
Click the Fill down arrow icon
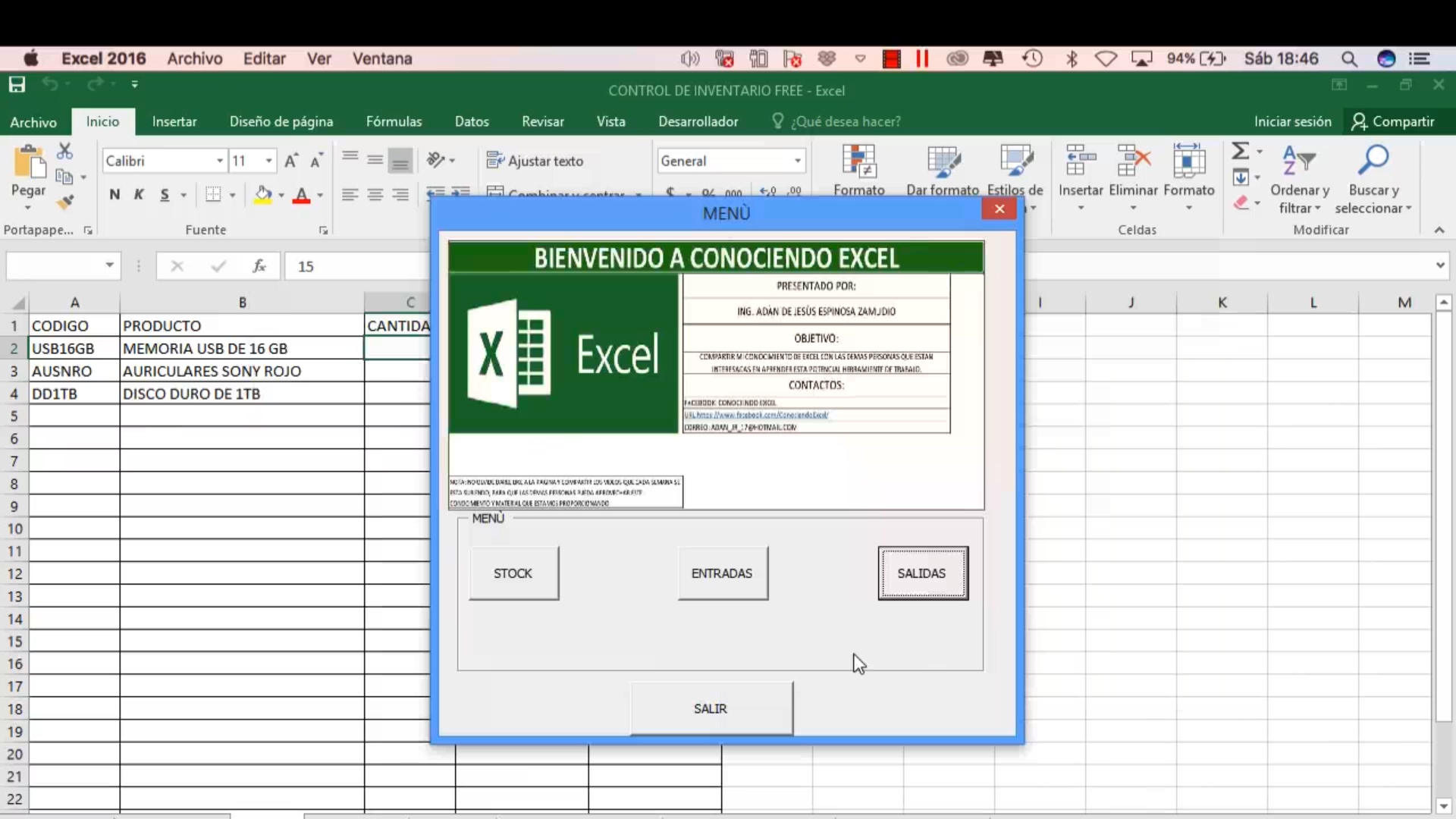click(x=1241, y=177)
